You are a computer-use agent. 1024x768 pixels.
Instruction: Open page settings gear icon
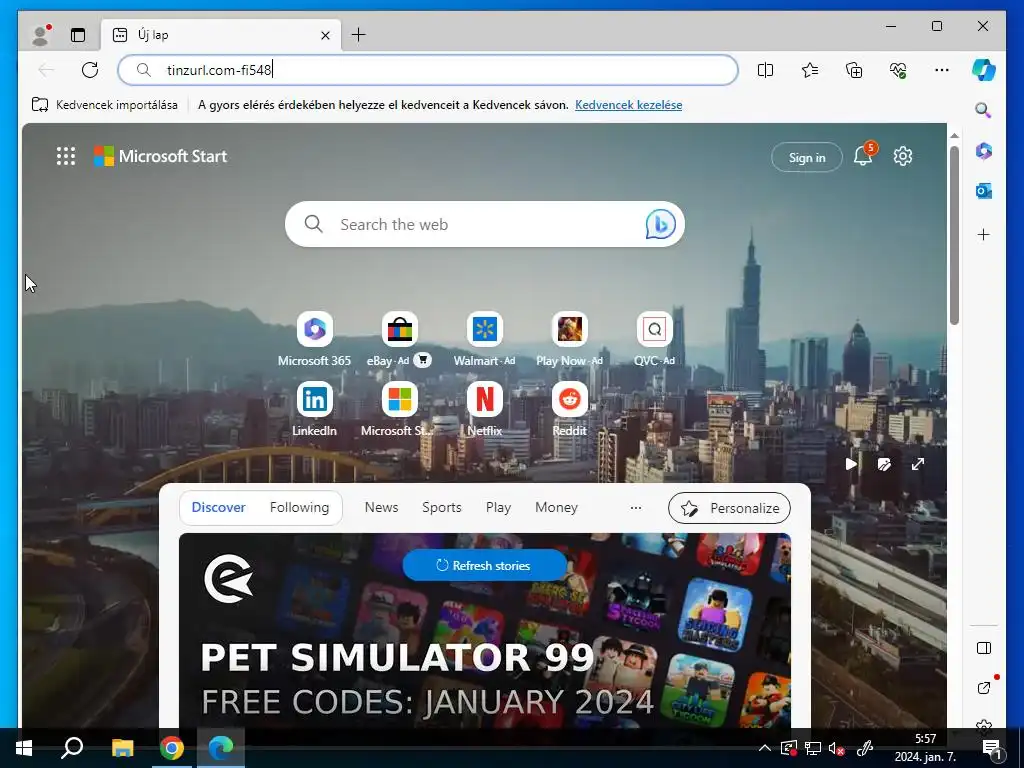(x=903, y=156)
